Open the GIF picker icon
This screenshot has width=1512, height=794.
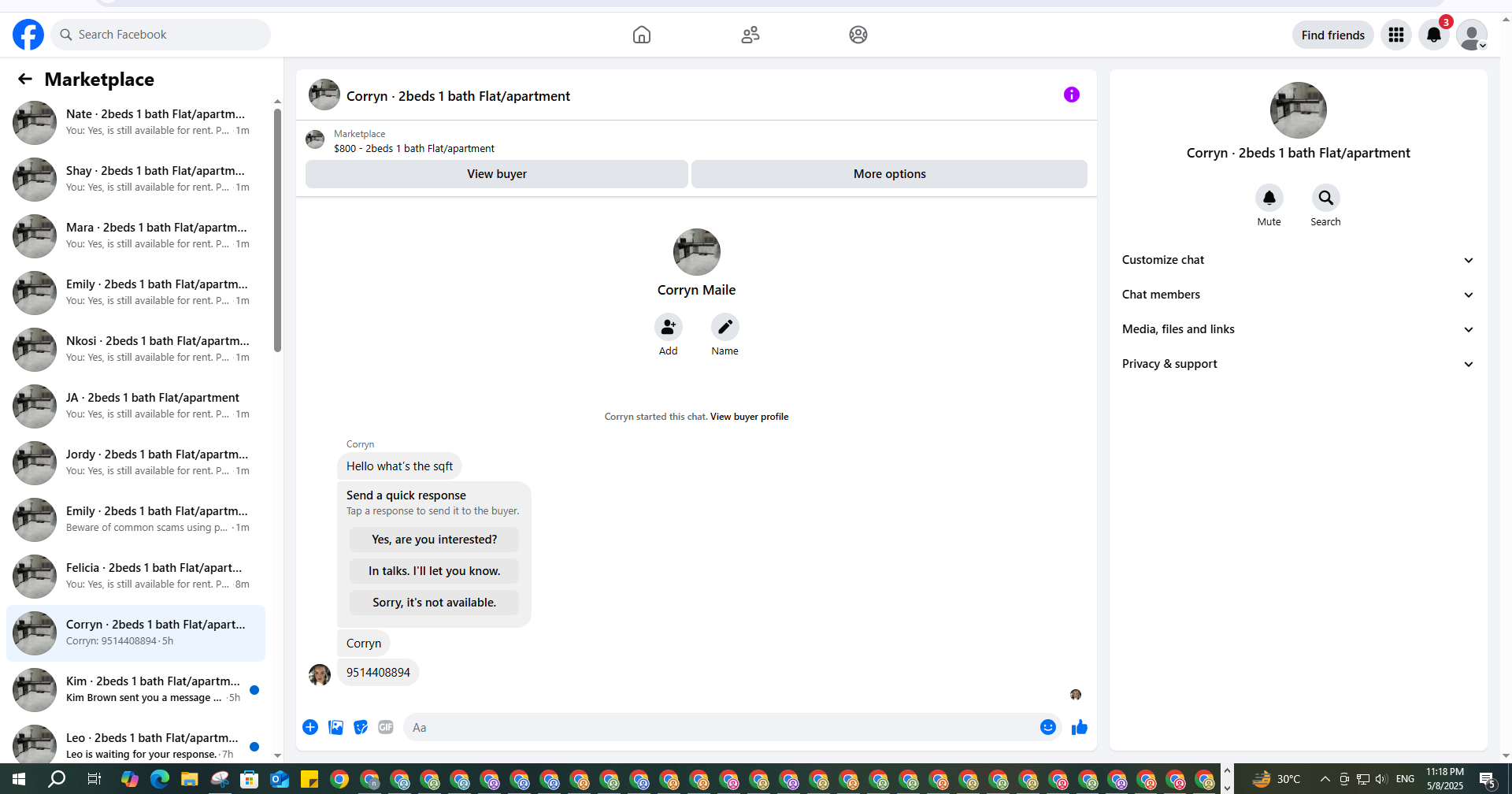(x=386, y=727)
